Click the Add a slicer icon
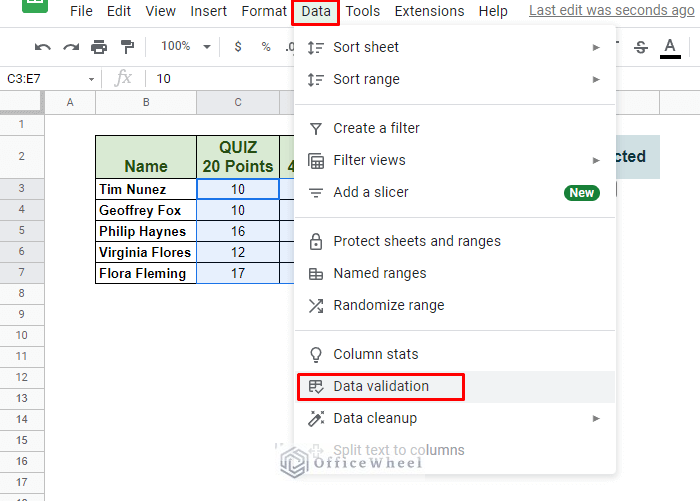The height and width of the screenshot is (501, 700). [x=316, y=193]
